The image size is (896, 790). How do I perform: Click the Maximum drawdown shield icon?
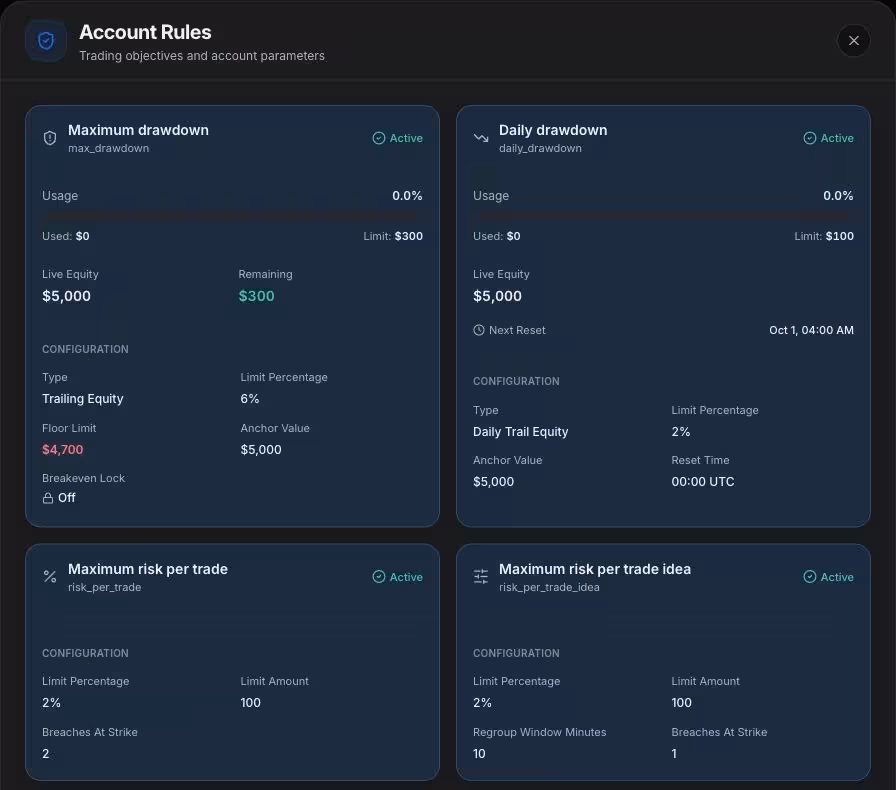50,138
